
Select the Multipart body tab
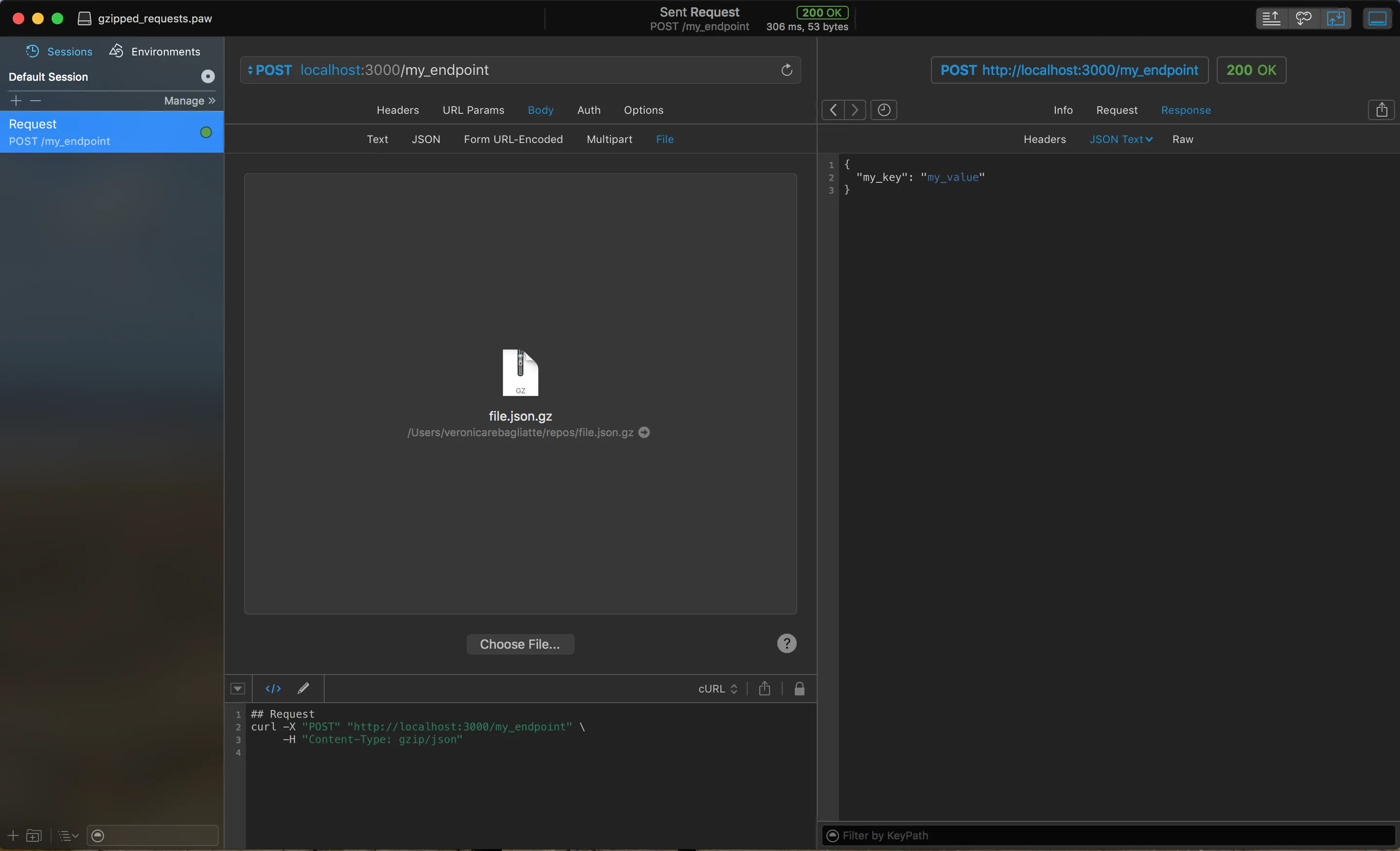(609, 139)
